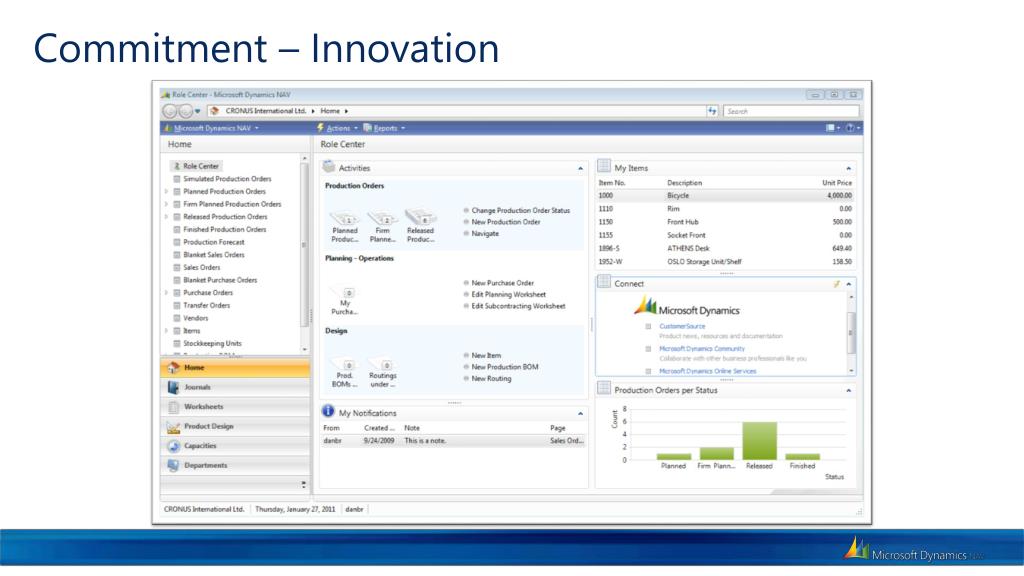
Task: Open Vendors in navigation tree
Action: 195,318
